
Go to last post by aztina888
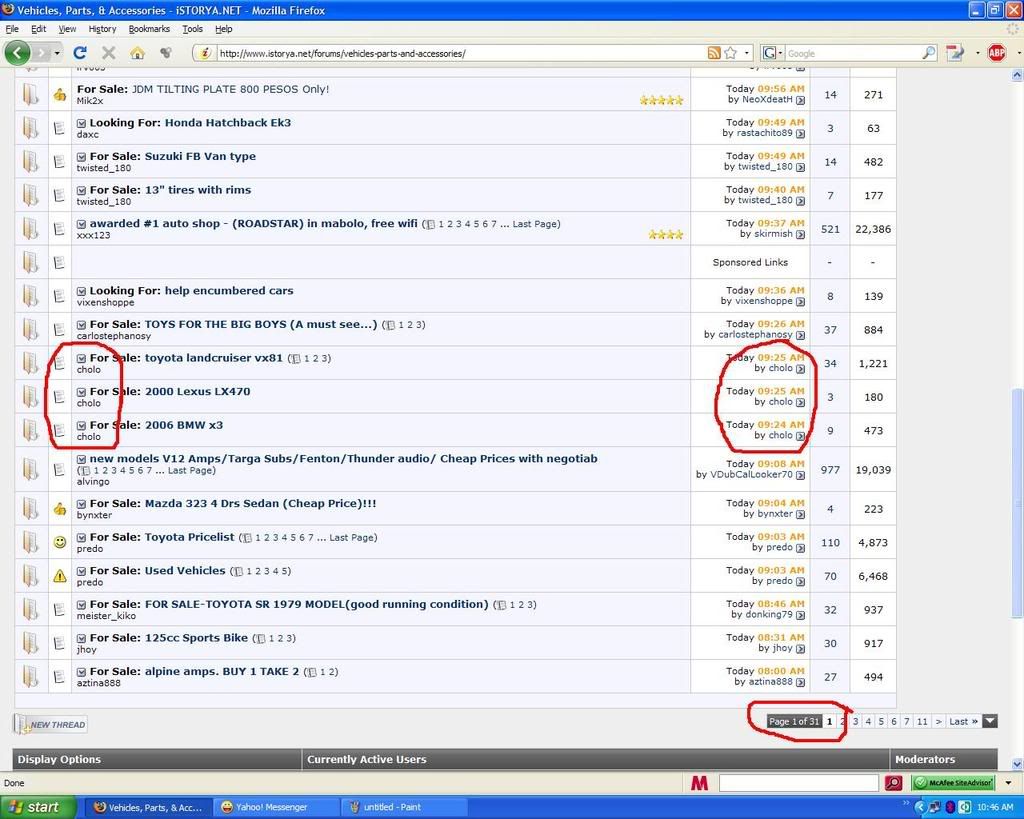800,682
